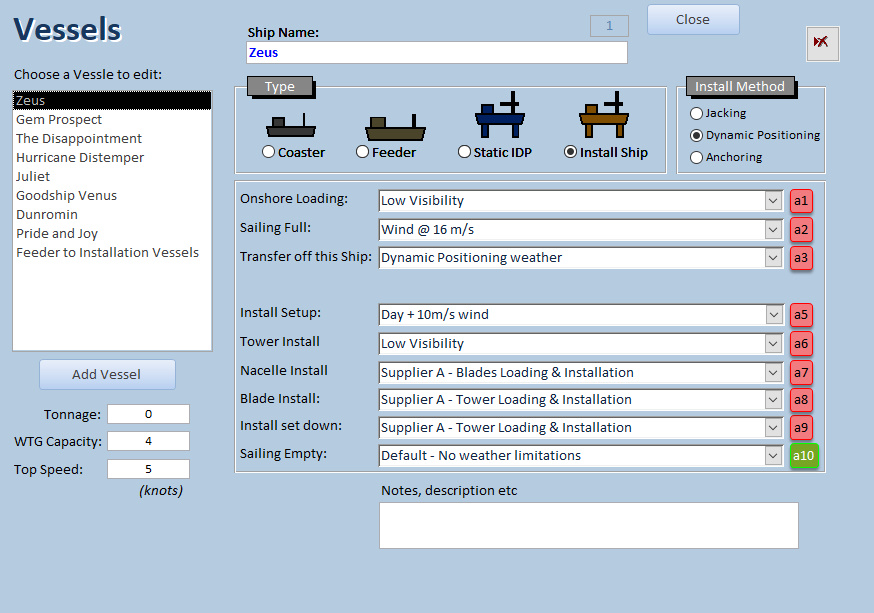Open the Install set down dropdown
Viewport: 874px width, 613px height.
[773, 427]
